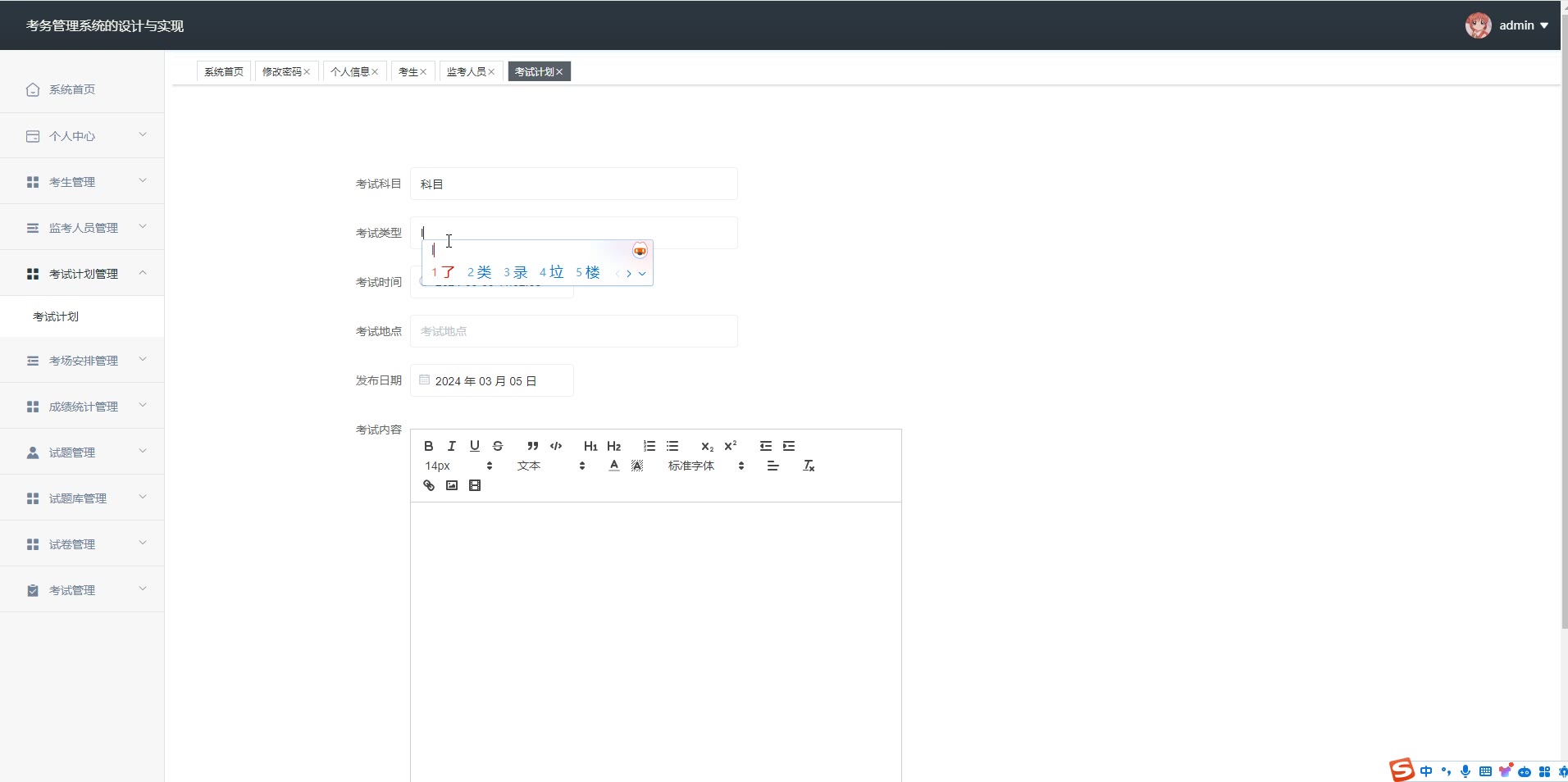Open the text alignment options

pyautogui.click(x=773, y=466)
